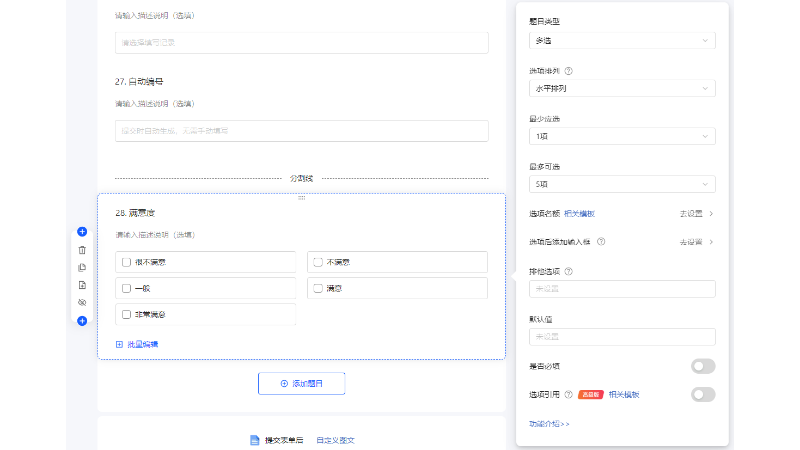Click the 去设置 text for 选项名额
The width and height of the screenshot is (800, 450).
(x=691, y=214)
